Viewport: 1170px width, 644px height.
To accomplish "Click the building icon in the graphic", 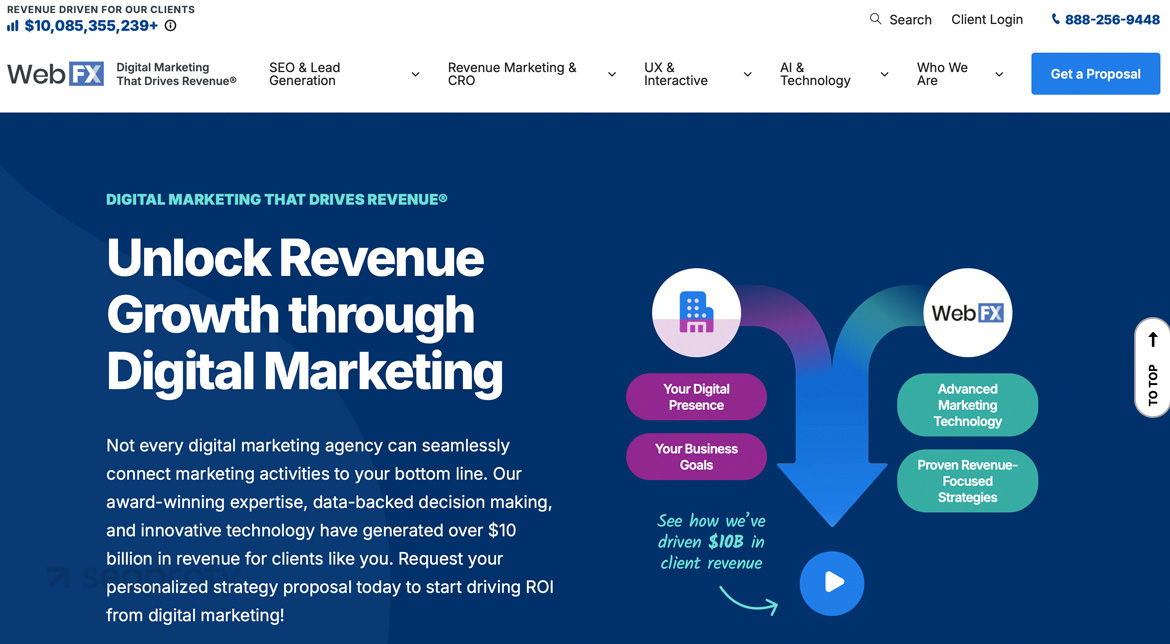I will 696,312.
